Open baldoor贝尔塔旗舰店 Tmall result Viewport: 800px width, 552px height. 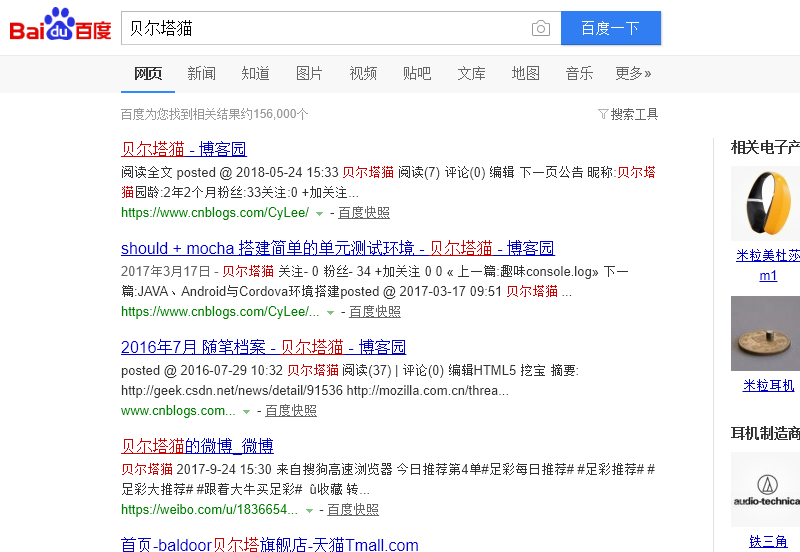point(269,544)
